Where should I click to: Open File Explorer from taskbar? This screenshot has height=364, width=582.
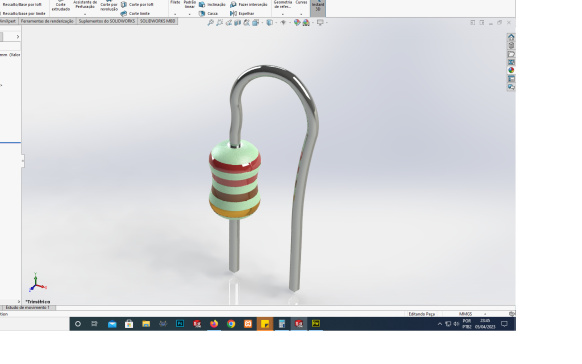pos(146,324)
